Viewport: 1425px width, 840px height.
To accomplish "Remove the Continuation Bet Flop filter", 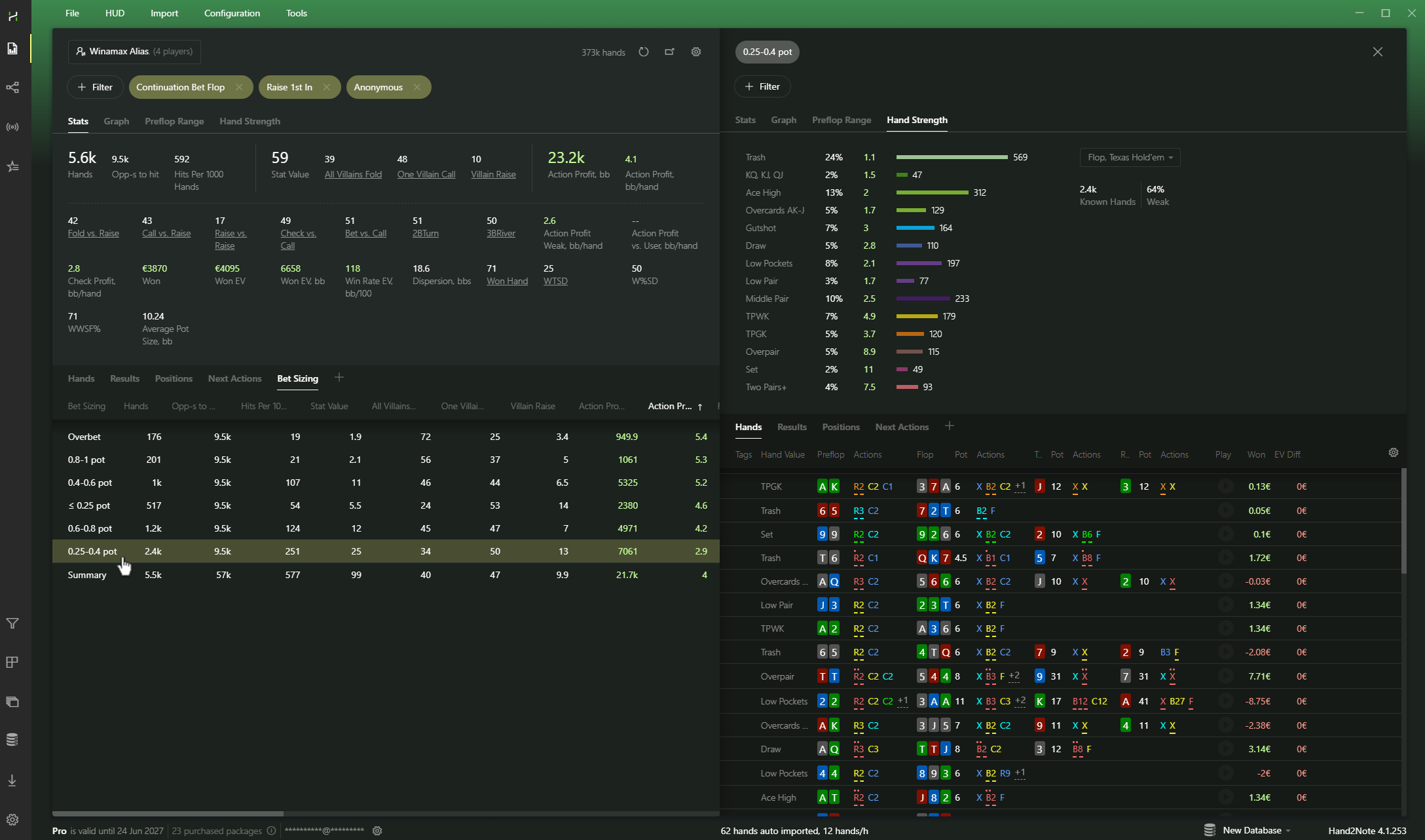I will pos(239,87).
